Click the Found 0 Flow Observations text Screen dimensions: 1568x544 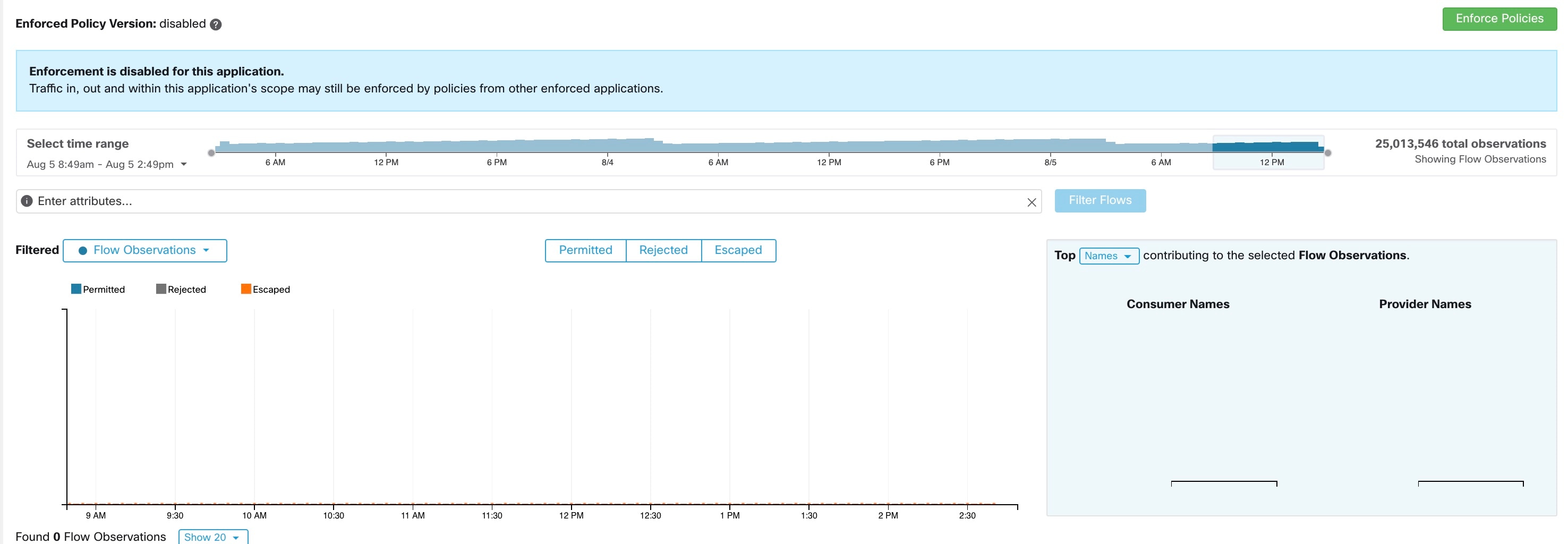pos(91,537)
